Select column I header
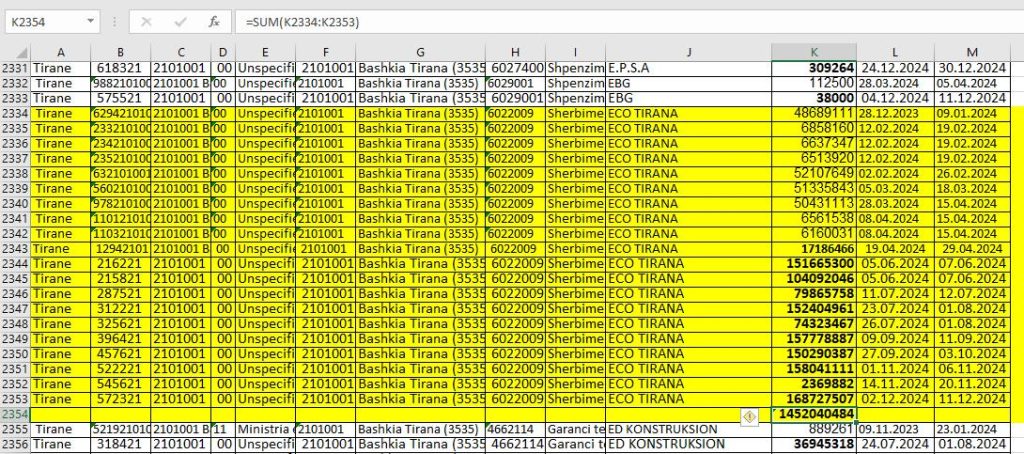1024x454 pixels. click(575, 53)
